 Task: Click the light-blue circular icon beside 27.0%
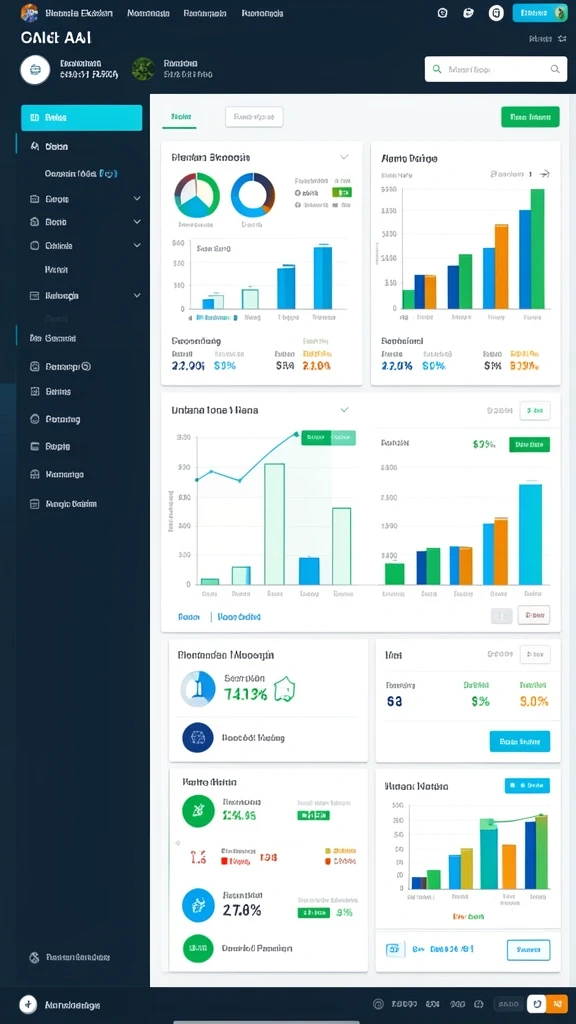(198, 905)
